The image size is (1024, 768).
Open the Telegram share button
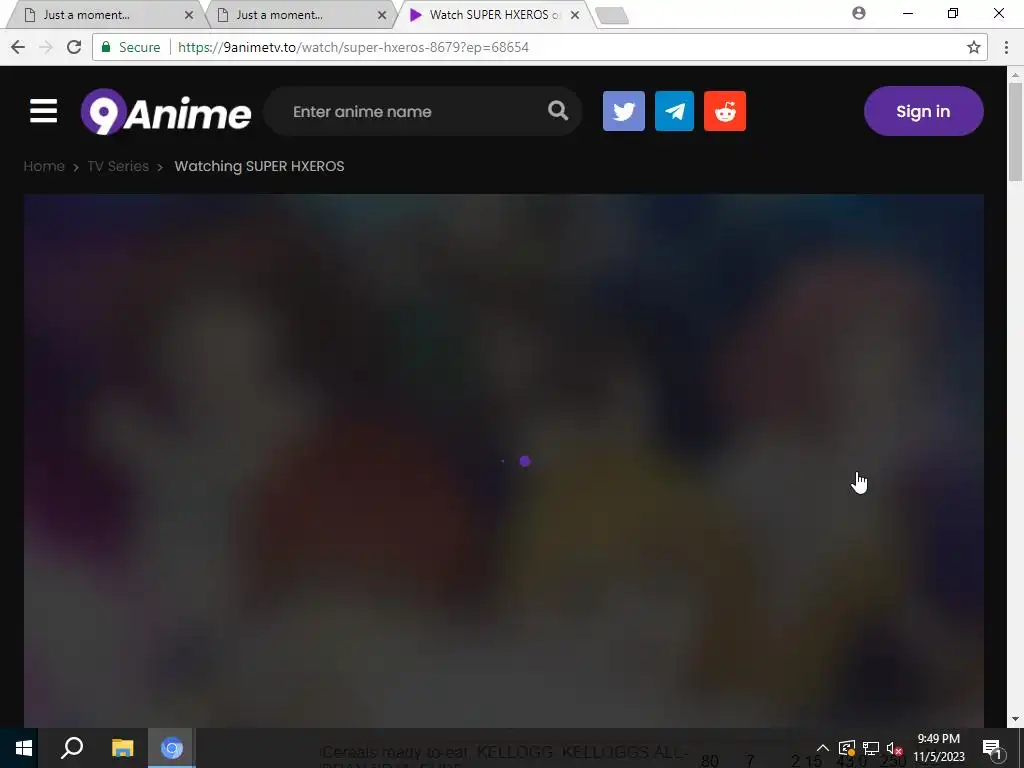[x=674, y=111]
